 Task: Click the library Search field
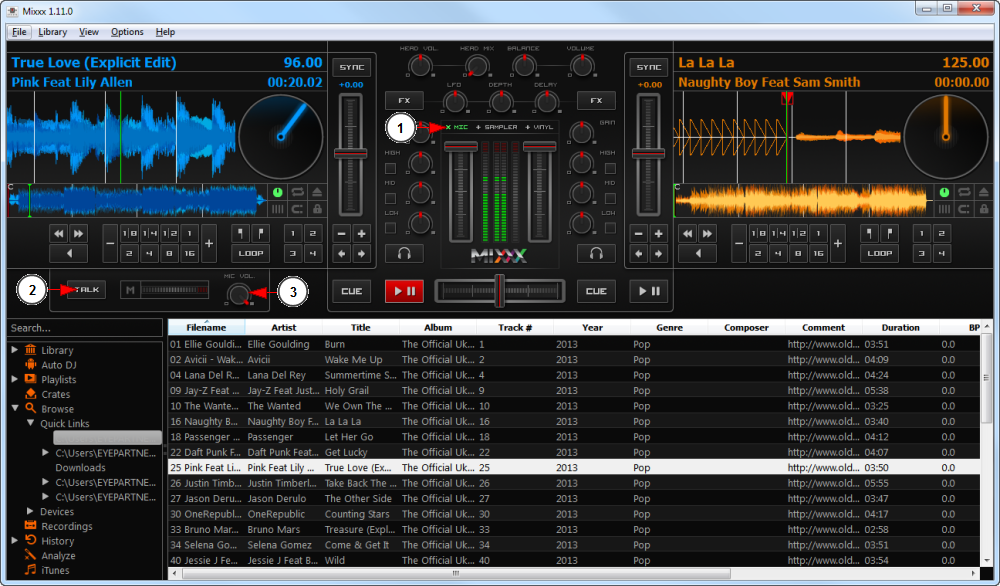click(x=85, y=328)
